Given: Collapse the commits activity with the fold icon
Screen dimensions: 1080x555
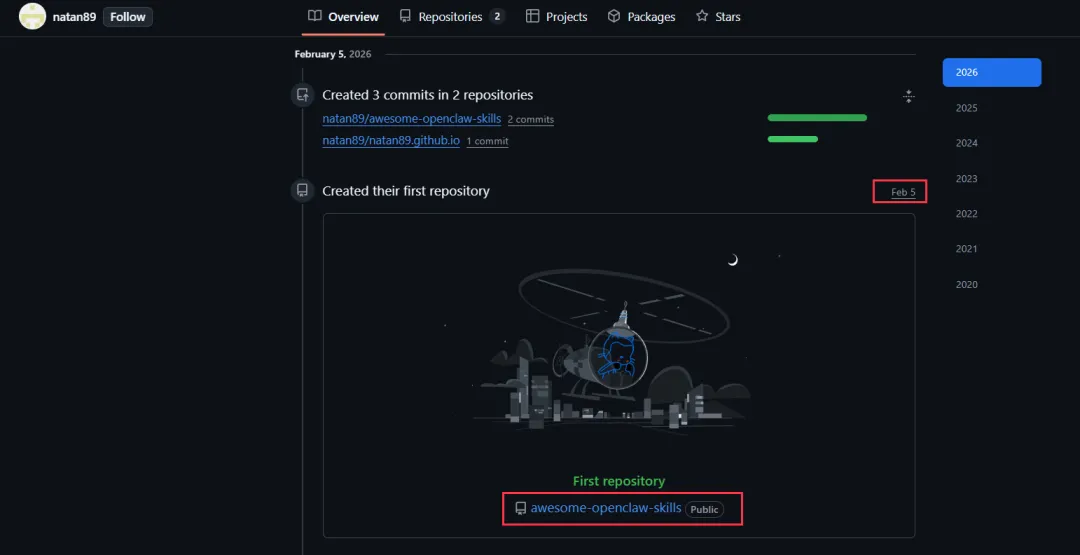Looking at the screenshot, I should (x=908, y=96).
